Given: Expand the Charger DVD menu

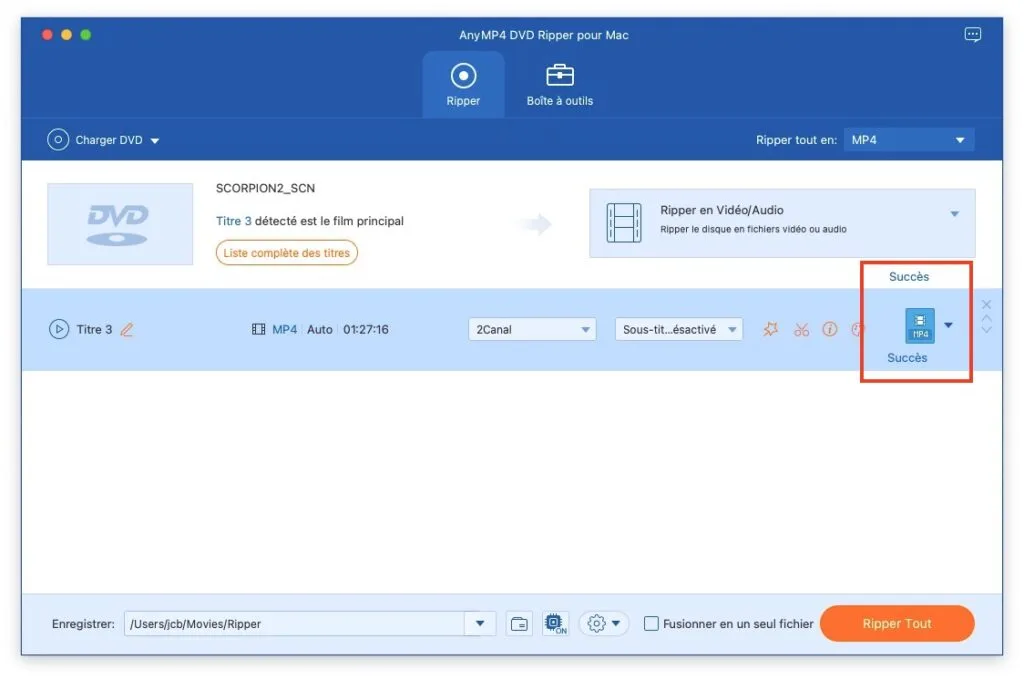Looking at the screenshot, I should tap(103, 140).
